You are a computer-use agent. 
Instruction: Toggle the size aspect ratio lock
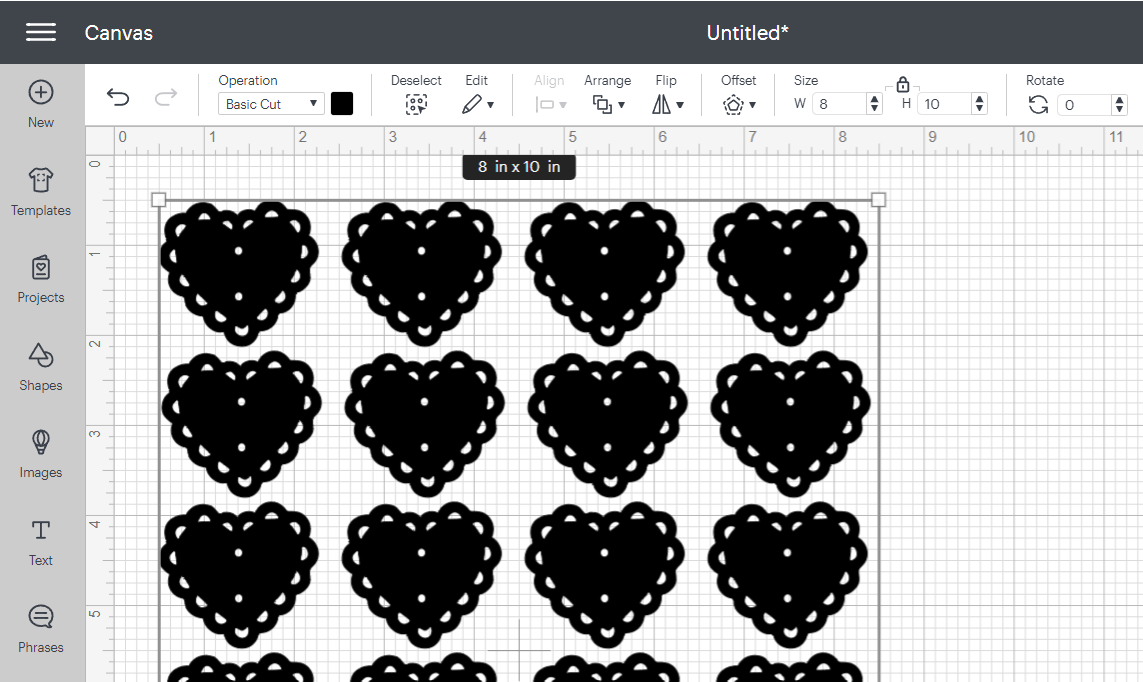pyautogui.click(x=902, y=84)
